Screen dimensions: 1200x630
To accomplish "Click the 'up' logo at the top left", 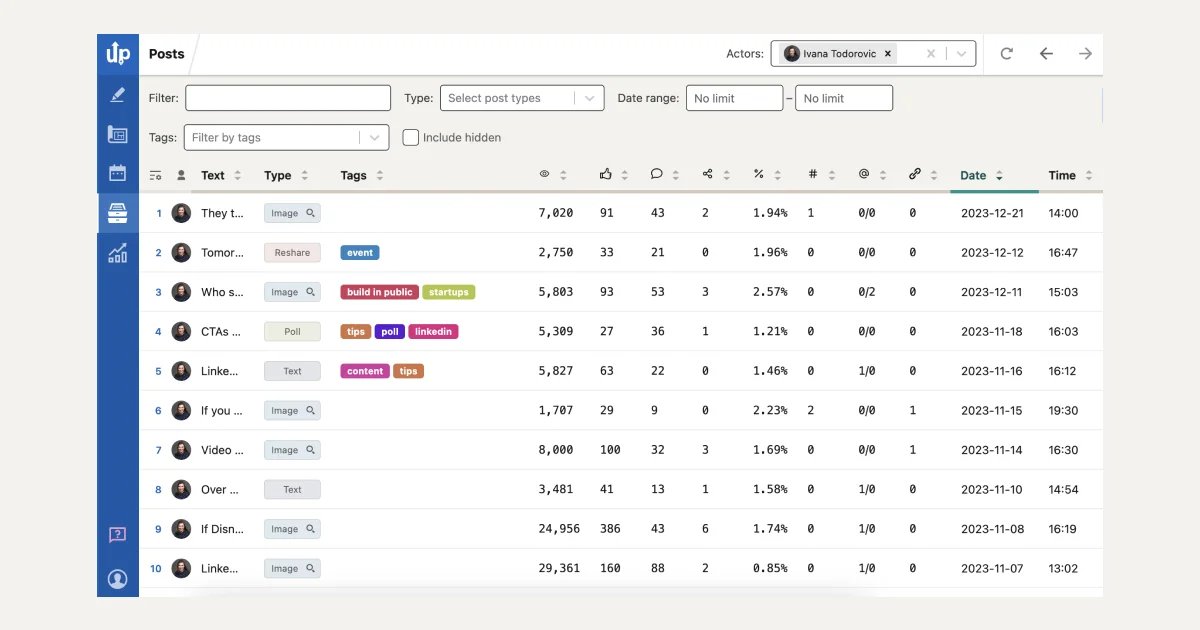I will [118, 54].
